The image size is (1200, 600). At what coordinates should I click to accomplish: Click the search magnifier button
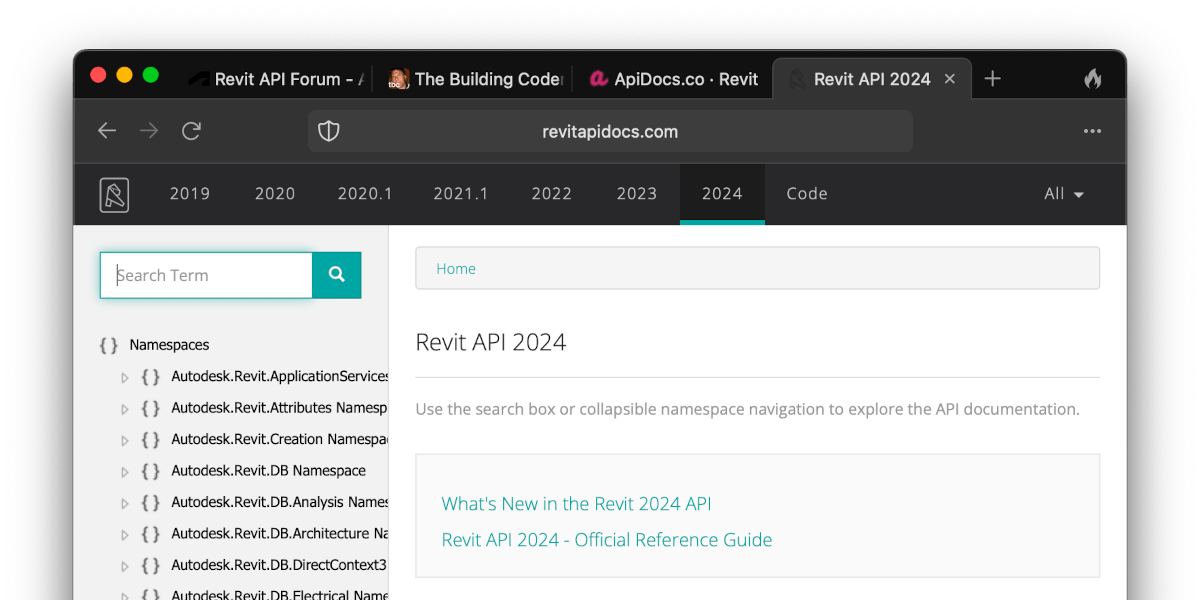tap(337, 275)
